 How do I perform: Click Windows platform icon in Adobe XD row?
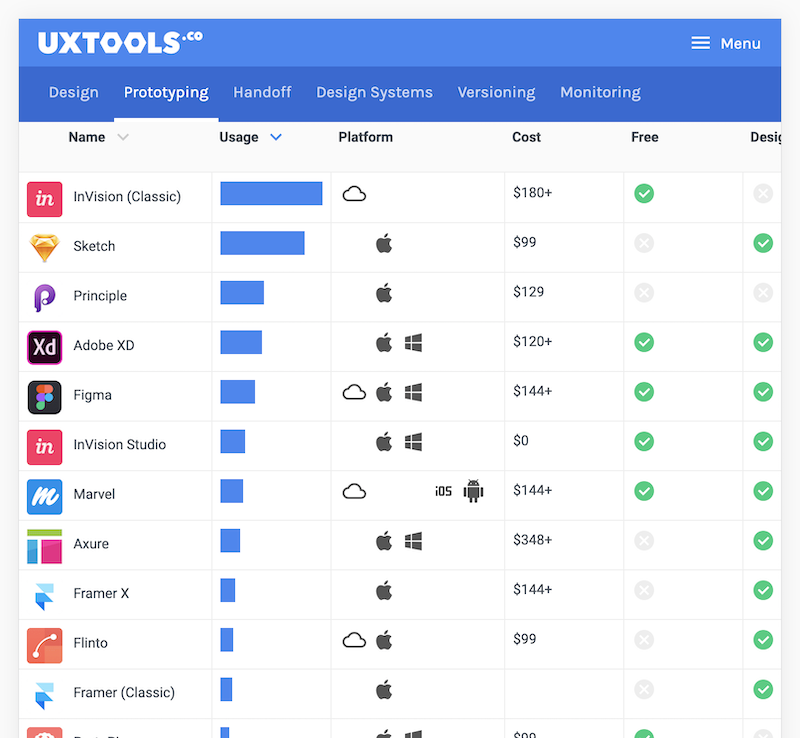point(413,342)
